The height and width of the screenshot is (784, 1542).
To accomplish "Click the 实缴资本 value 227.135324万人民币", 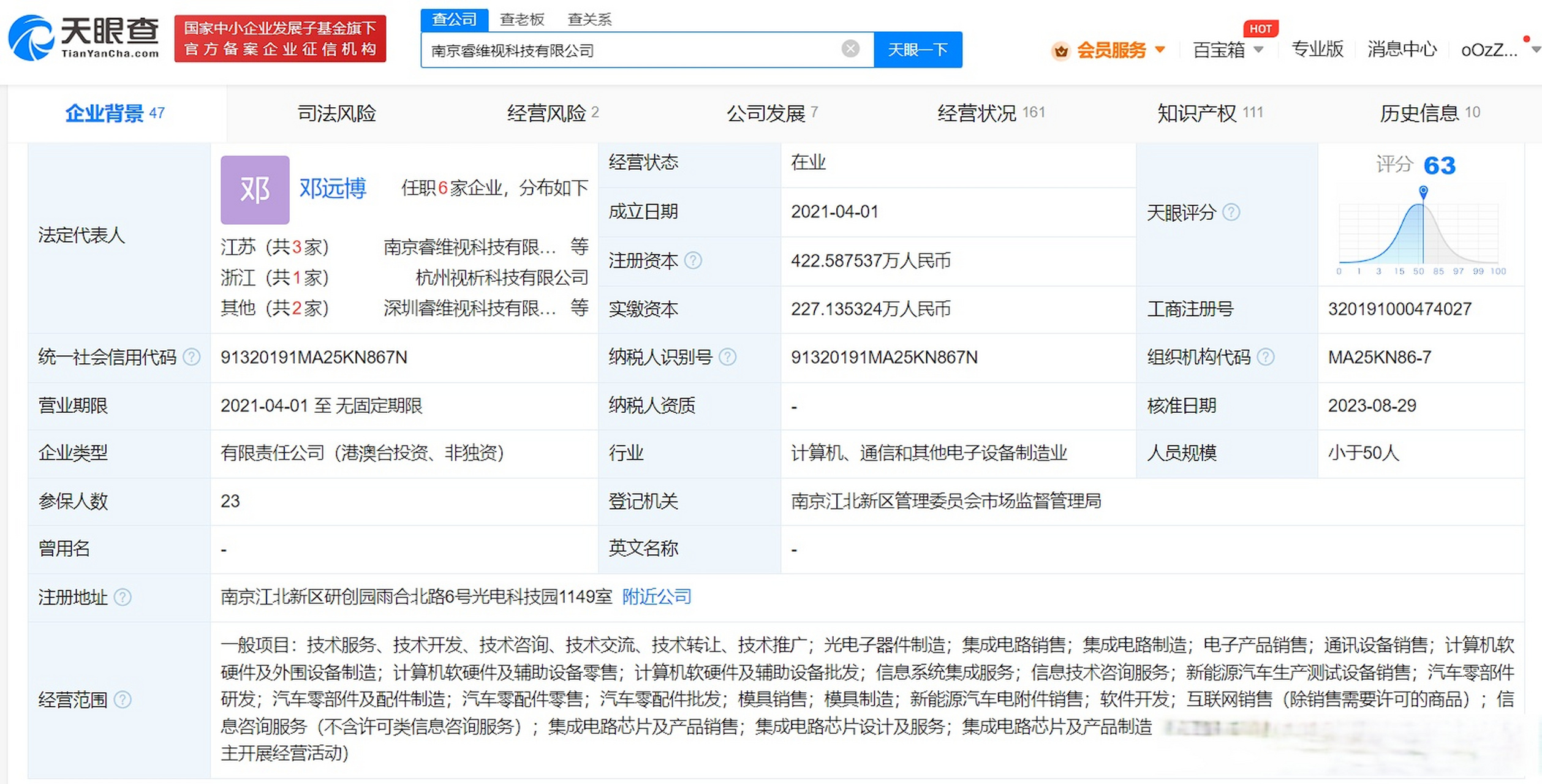I will coord(871,309).
